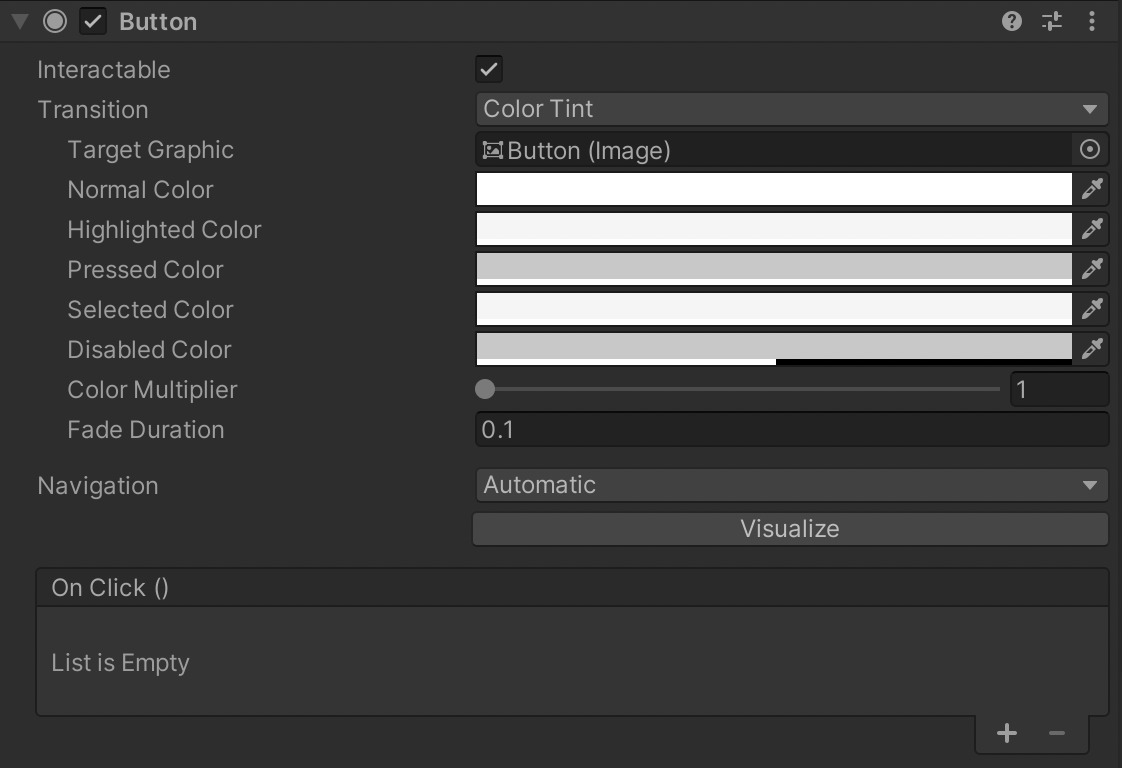1122x768 pixels.
Task: Collapse the Button component foldout arrow
Action: point(20,21)
